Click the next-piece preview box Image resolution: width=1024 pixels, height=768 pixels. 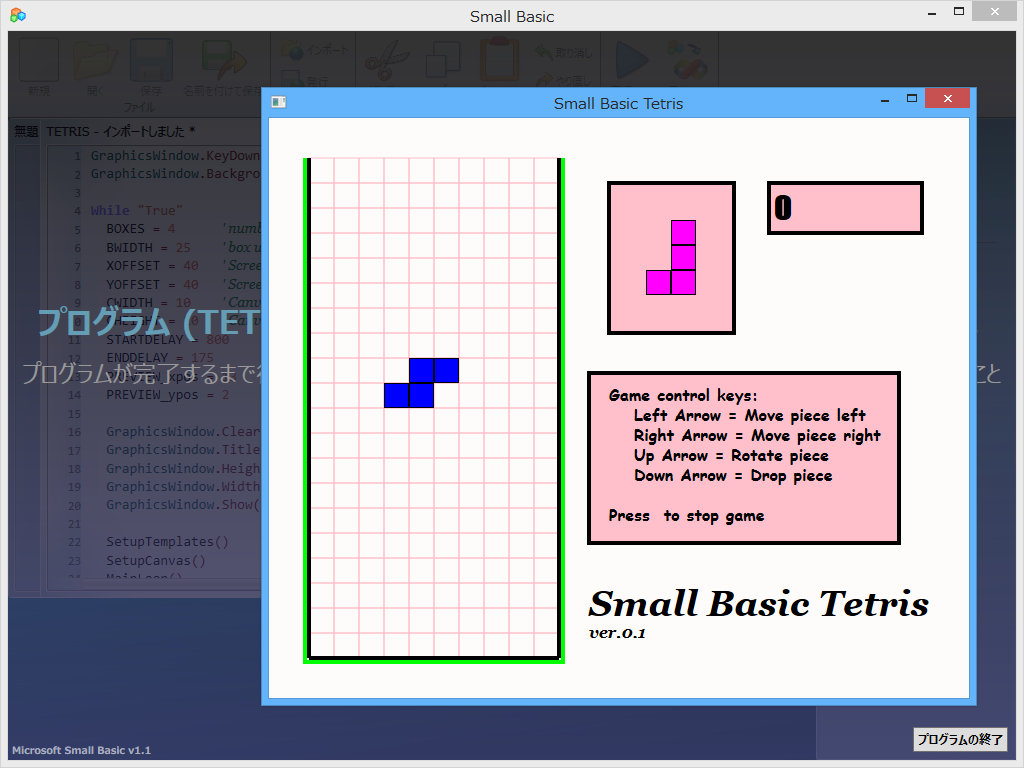(671, 258)
